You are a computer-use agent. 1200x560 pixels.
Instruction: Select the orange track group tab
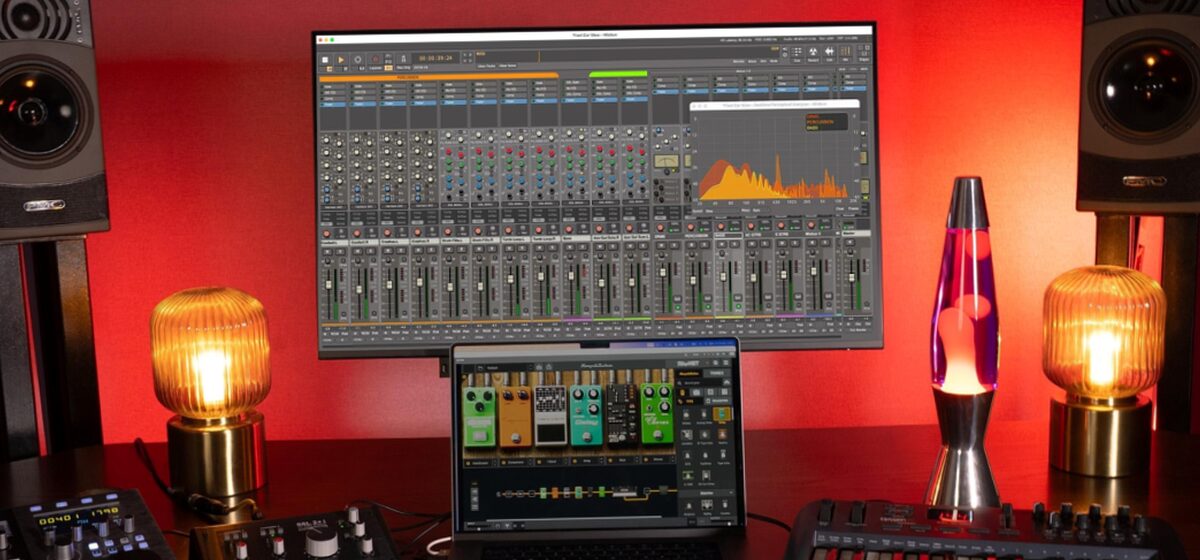(437, 75)
